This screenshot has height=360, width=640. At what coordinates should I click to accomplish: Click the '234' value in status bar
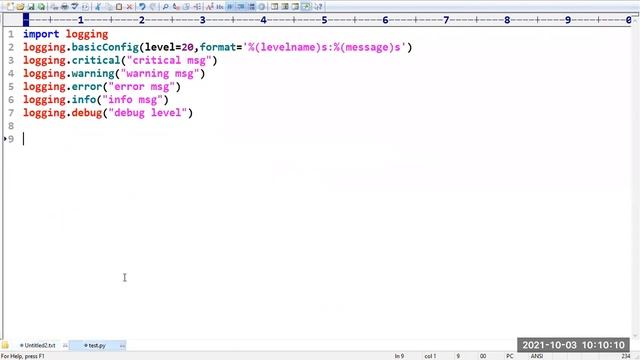626,356
